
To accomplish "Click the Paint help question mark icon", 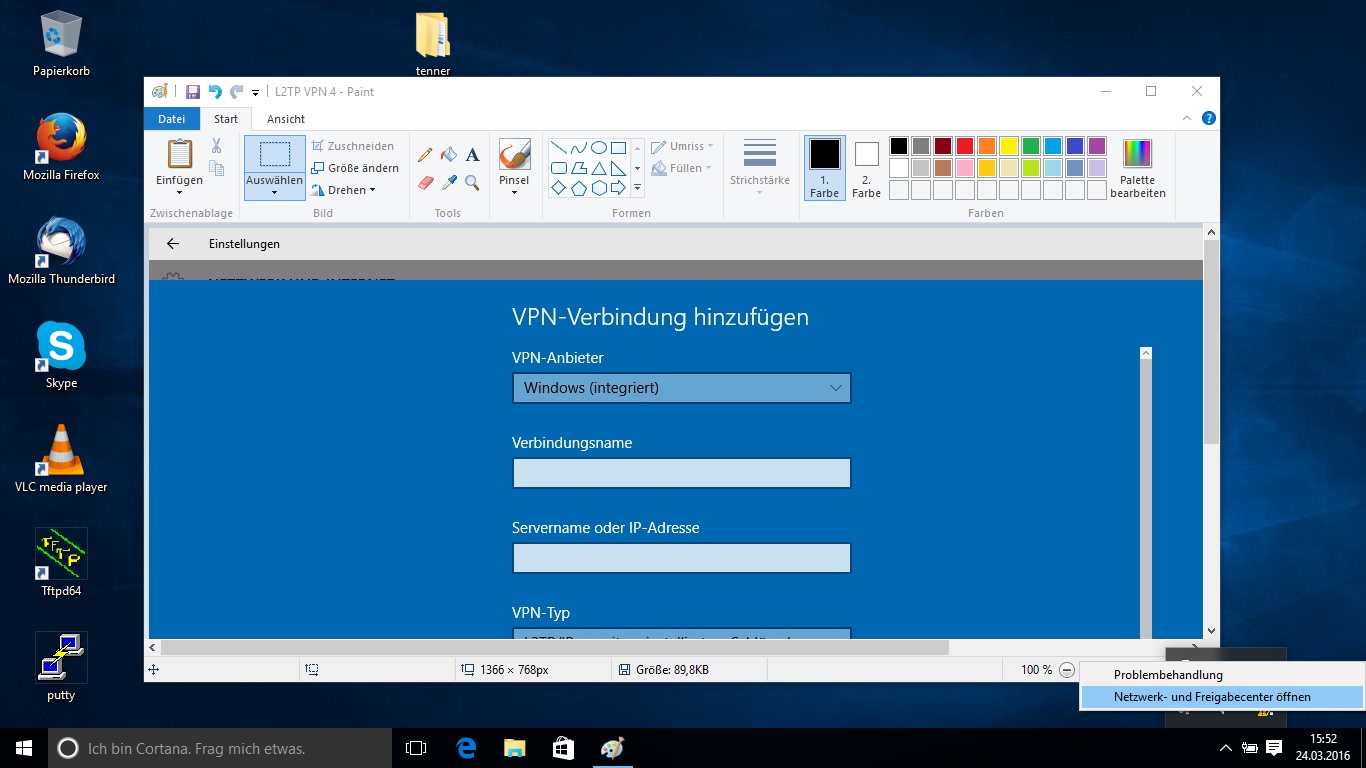I will click(1208, 118).
